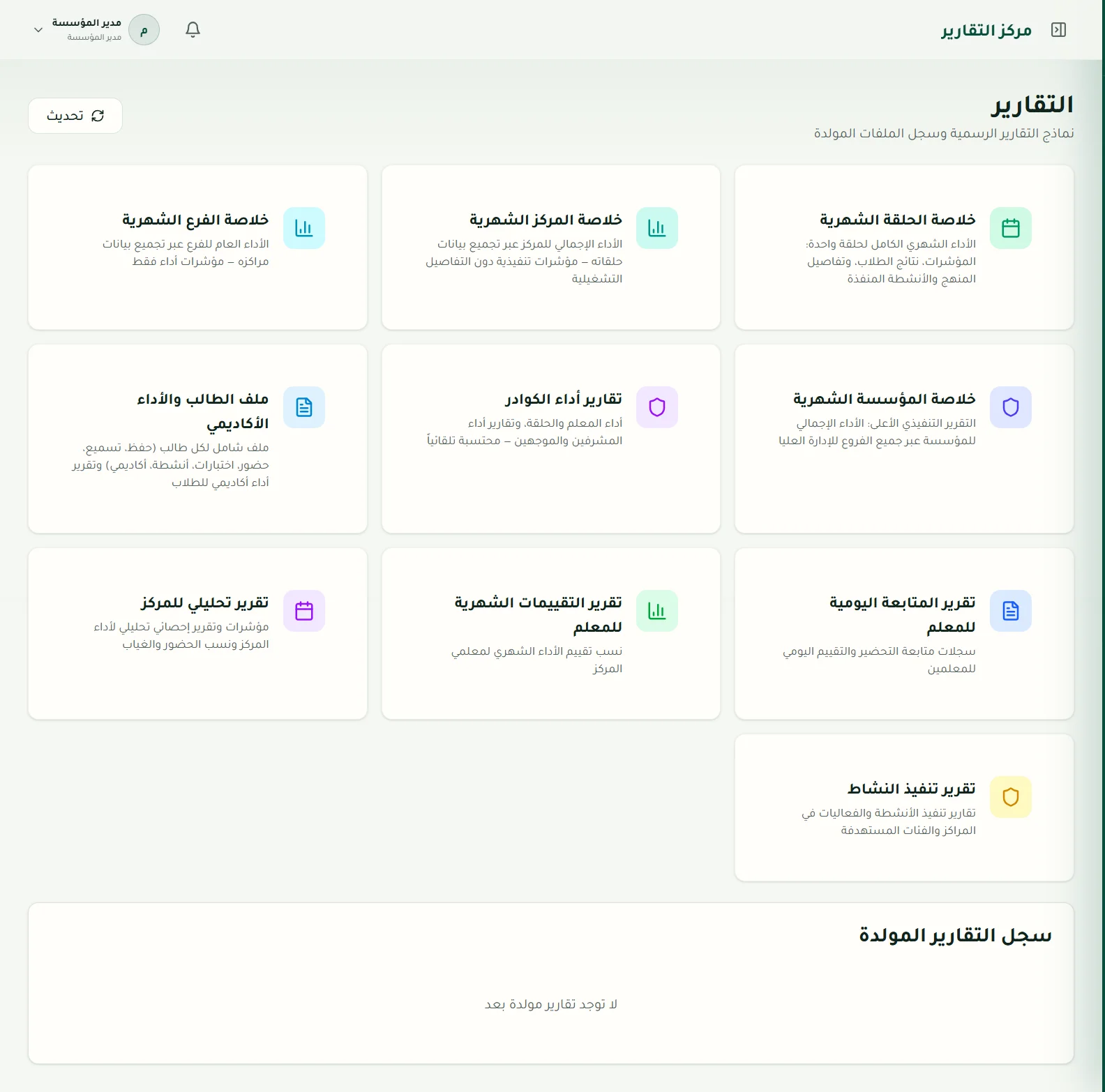Click the document icon for تقرير المتابعة اليومية للمعلم
This screenshot has width=1105, height=1092.
tap(1011, 611)
